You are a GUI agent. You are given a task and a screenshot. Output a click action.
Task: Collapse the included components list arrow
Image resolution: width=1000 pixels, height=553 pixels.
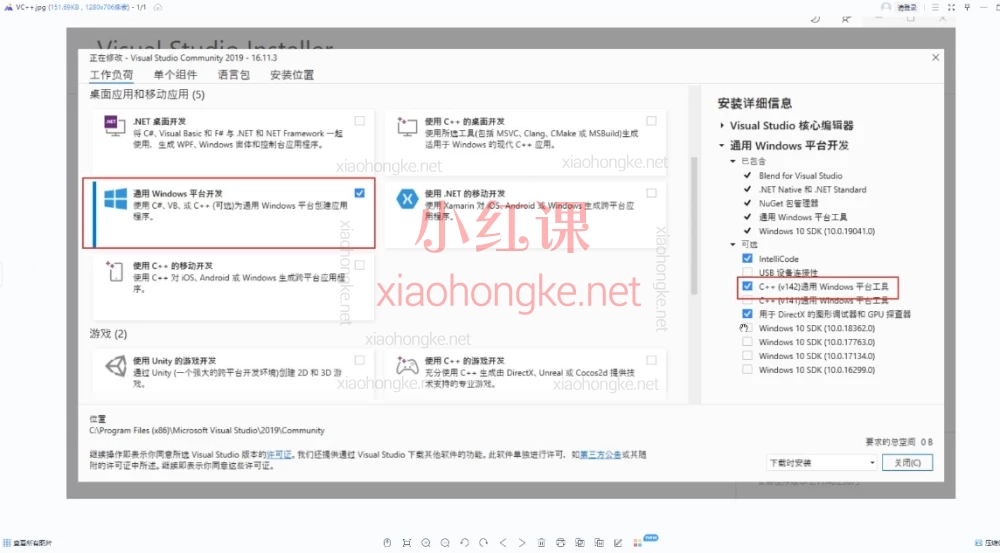pyautogui.click(x=733, y=161)
